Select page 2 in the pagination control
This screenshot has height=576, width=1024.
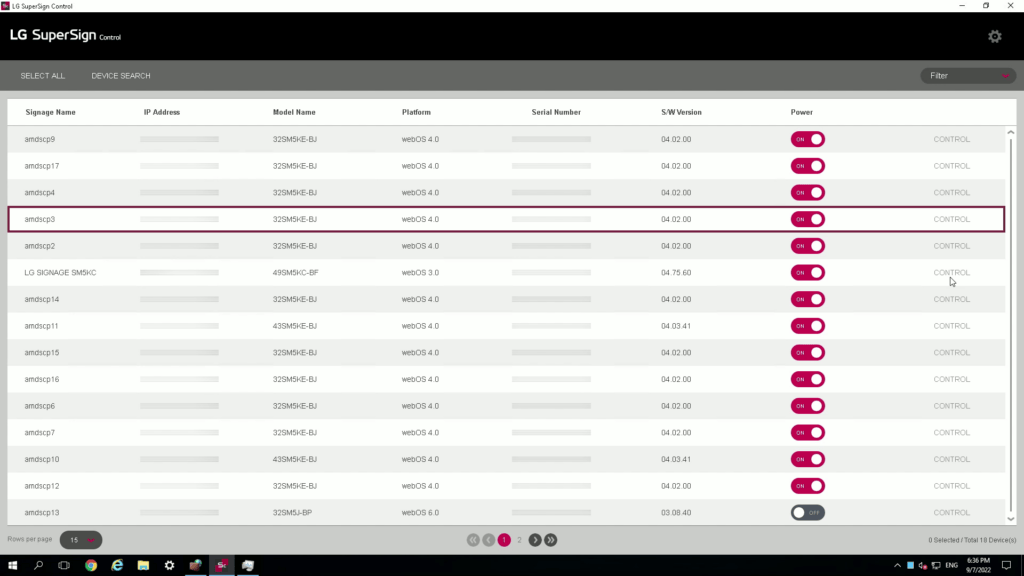pos(519,539)
